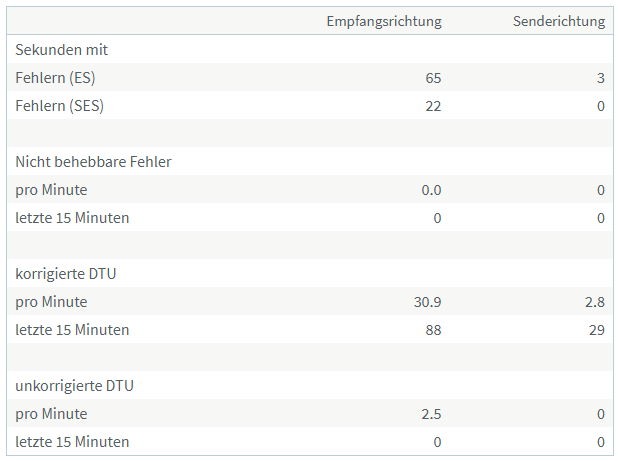Select the 'Sekunden mit' section label
618x461 pixels.
(62, 49)
